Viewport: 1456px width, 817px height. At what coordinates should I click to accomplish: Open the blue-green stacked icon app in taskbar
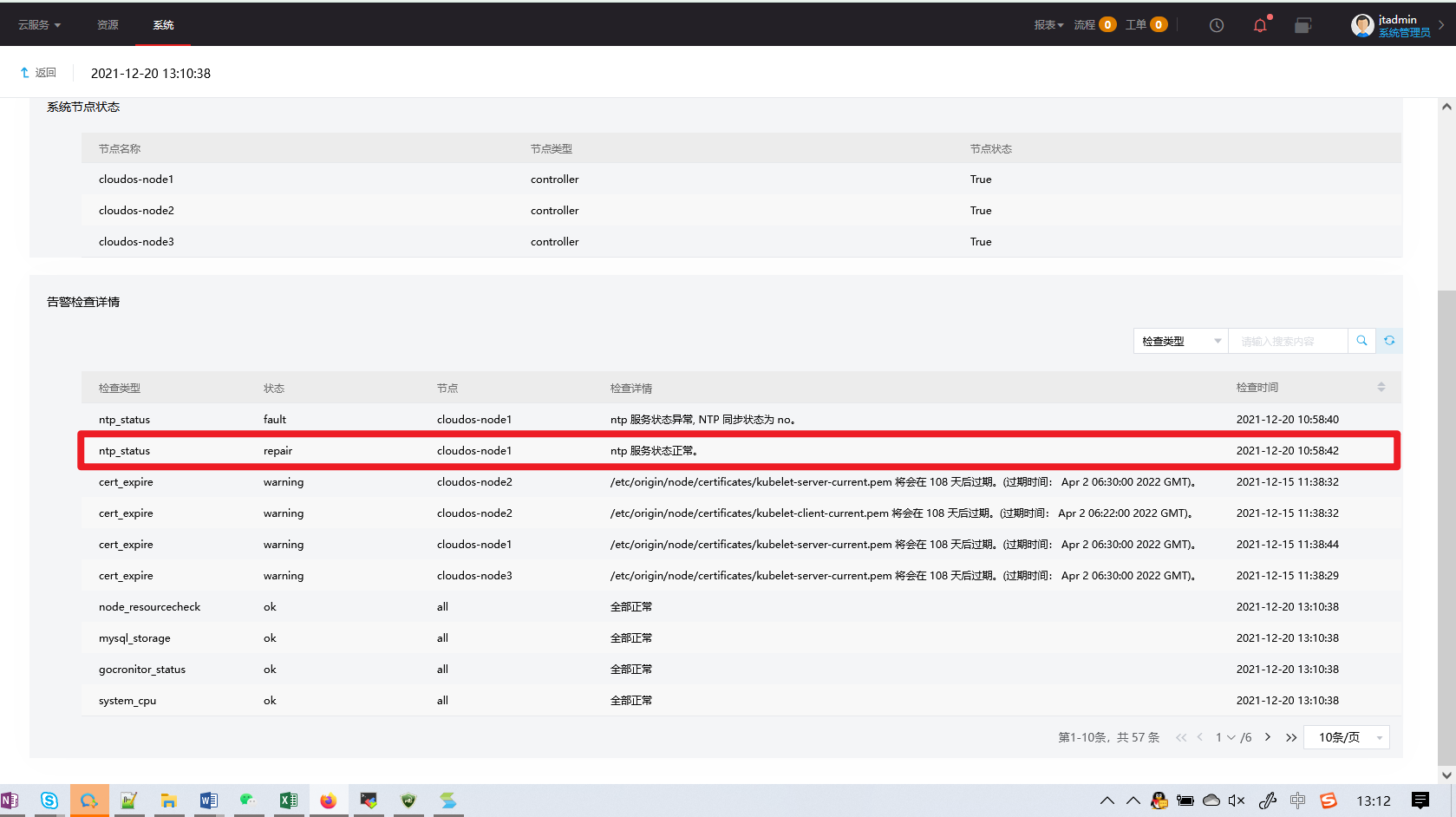tap(447, 801)
